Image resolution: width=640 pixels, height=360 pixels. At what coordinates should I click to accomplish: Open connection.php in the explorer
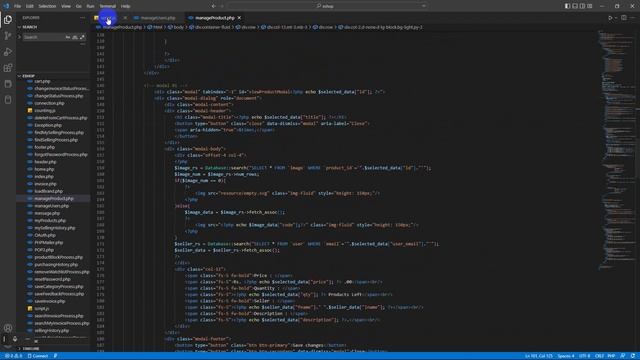pos(49,103)
